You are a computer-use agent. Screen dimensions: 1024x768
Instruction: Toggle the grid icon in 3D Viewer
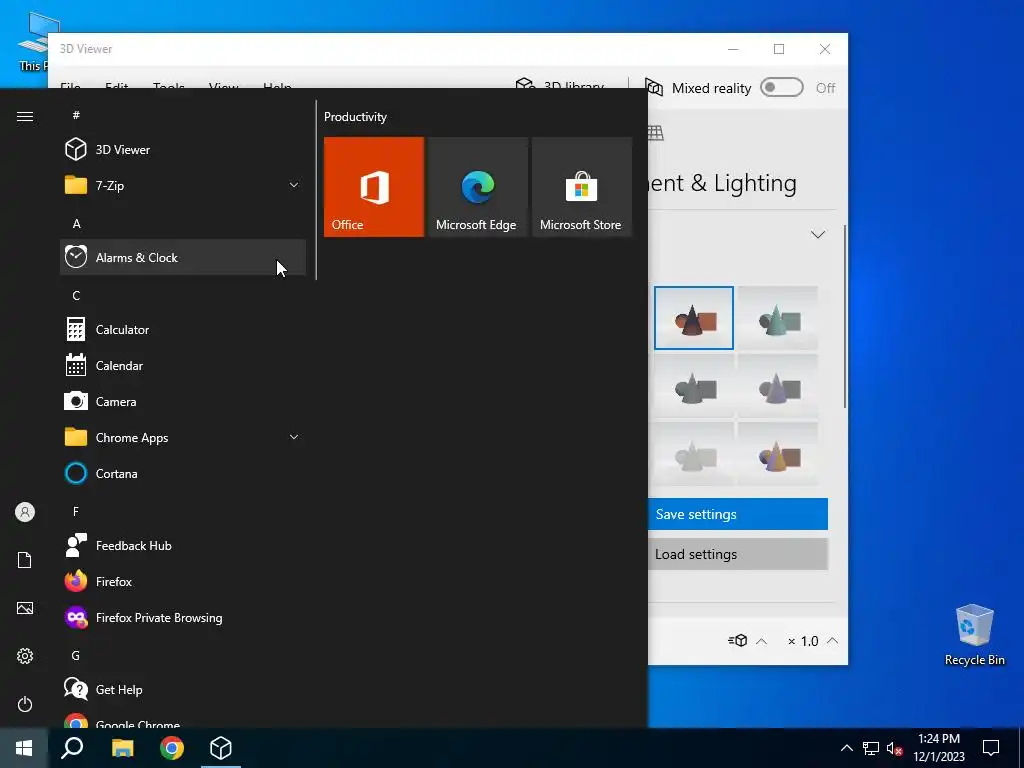click(656, 133)
